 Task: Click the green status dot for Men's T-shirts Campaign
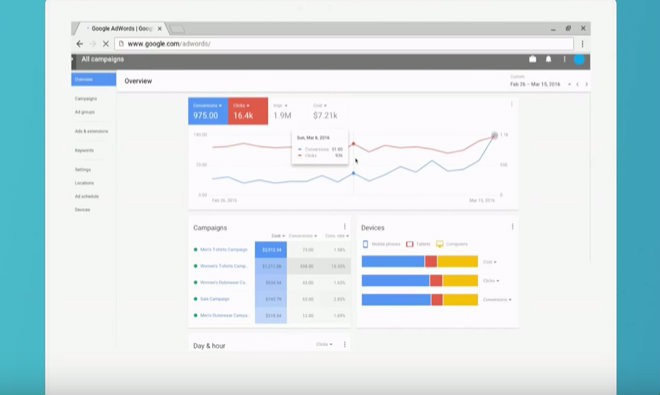tap(195, 250)
